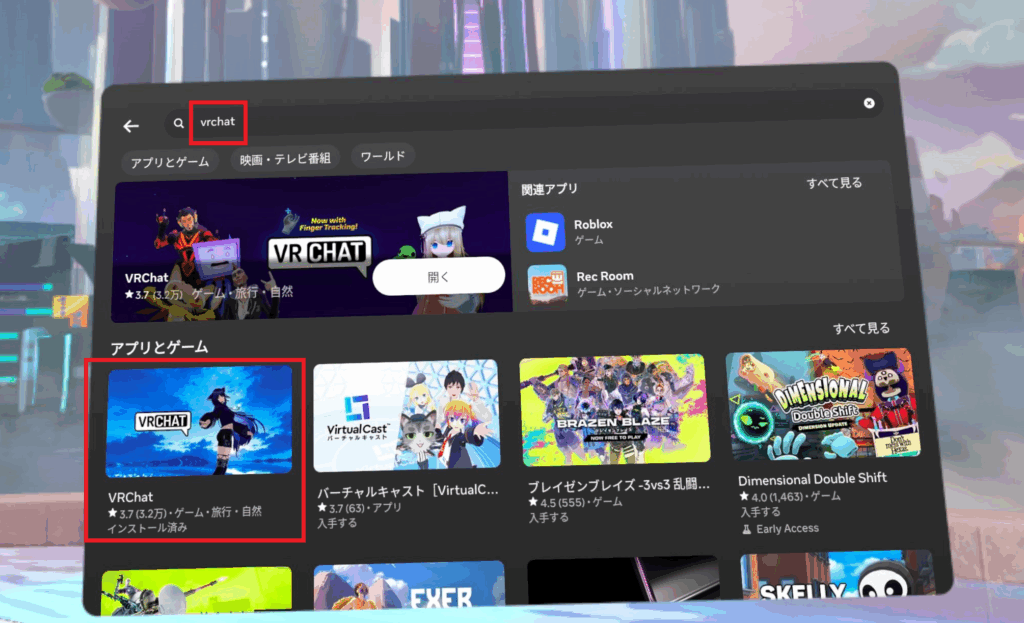
Task: Open the SKELLY game thumbnail
Action: click(837, 575)
